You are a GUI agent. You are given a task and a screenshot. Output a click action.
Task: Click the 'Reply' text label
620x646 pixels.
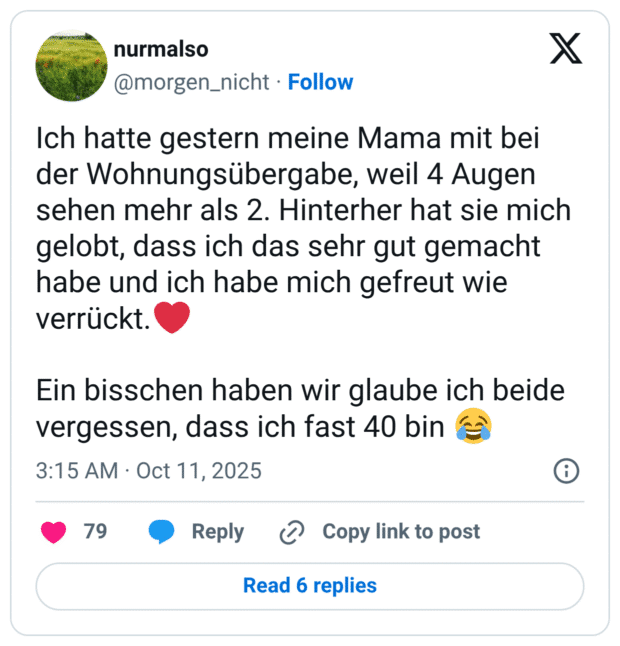click(218, 532)
